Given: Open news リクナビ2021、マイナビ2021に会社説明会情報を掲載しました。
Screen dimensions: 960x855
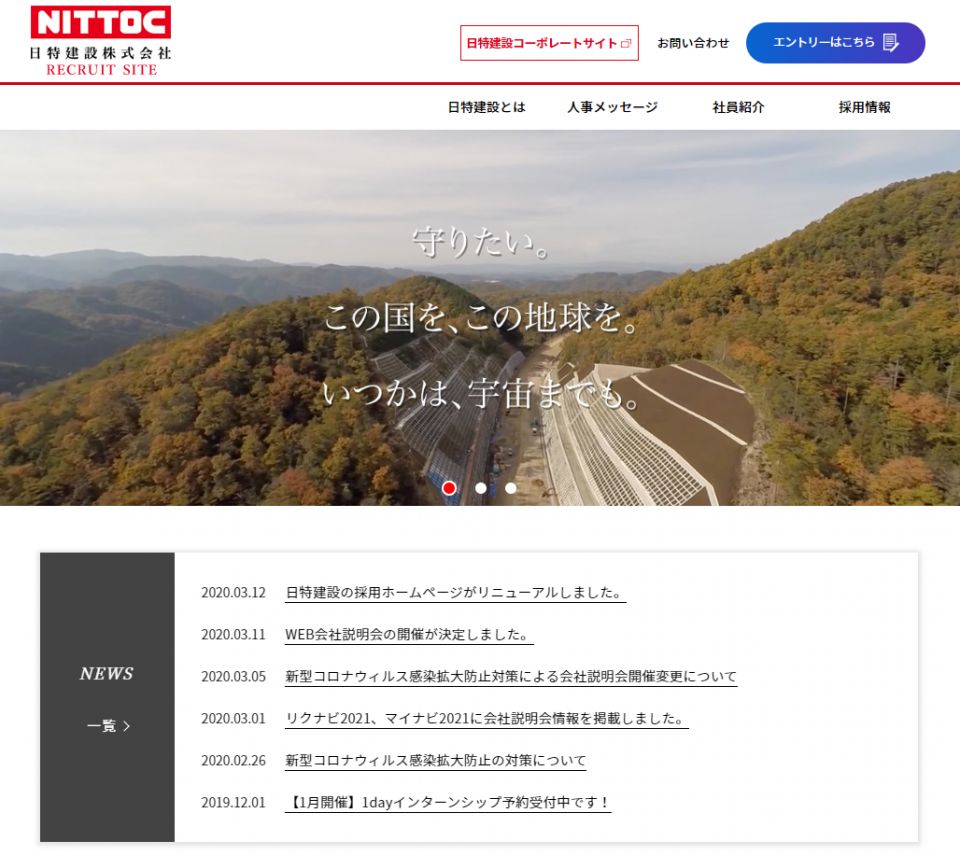Looking at the screenshot, I should click(x=486, y=718).
